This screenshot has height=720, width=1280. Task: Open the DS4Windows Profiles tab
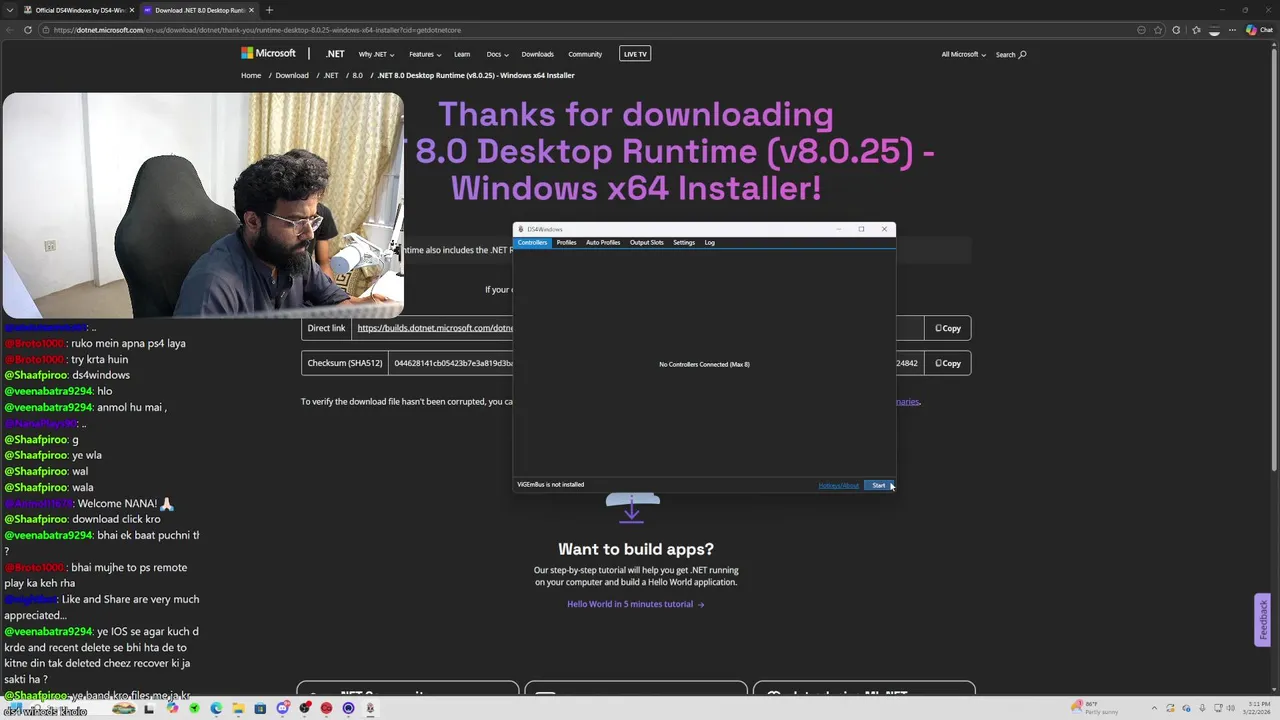click(x=566, y=242)
